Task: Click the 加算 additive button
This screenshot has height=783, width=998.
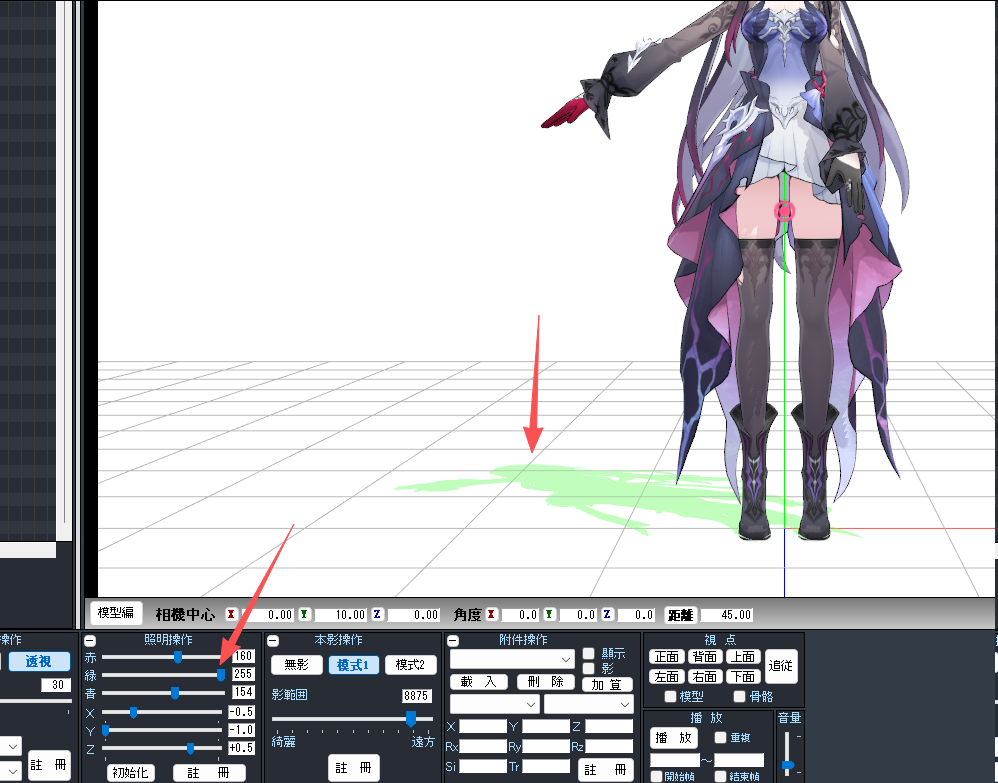Action: [x=607, y=684]
